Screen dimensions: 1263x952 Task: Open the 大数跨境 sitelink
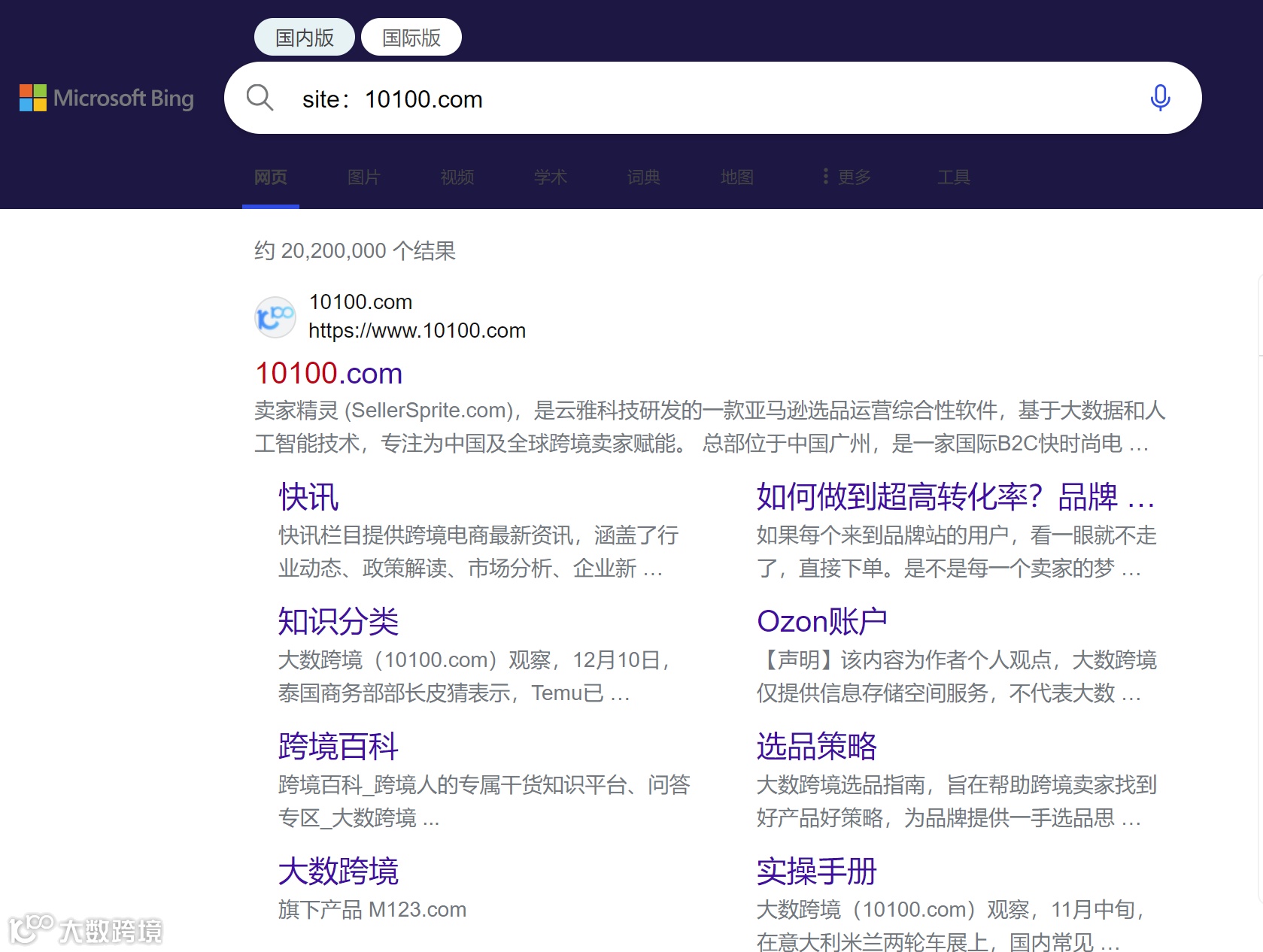coord(339,872)
